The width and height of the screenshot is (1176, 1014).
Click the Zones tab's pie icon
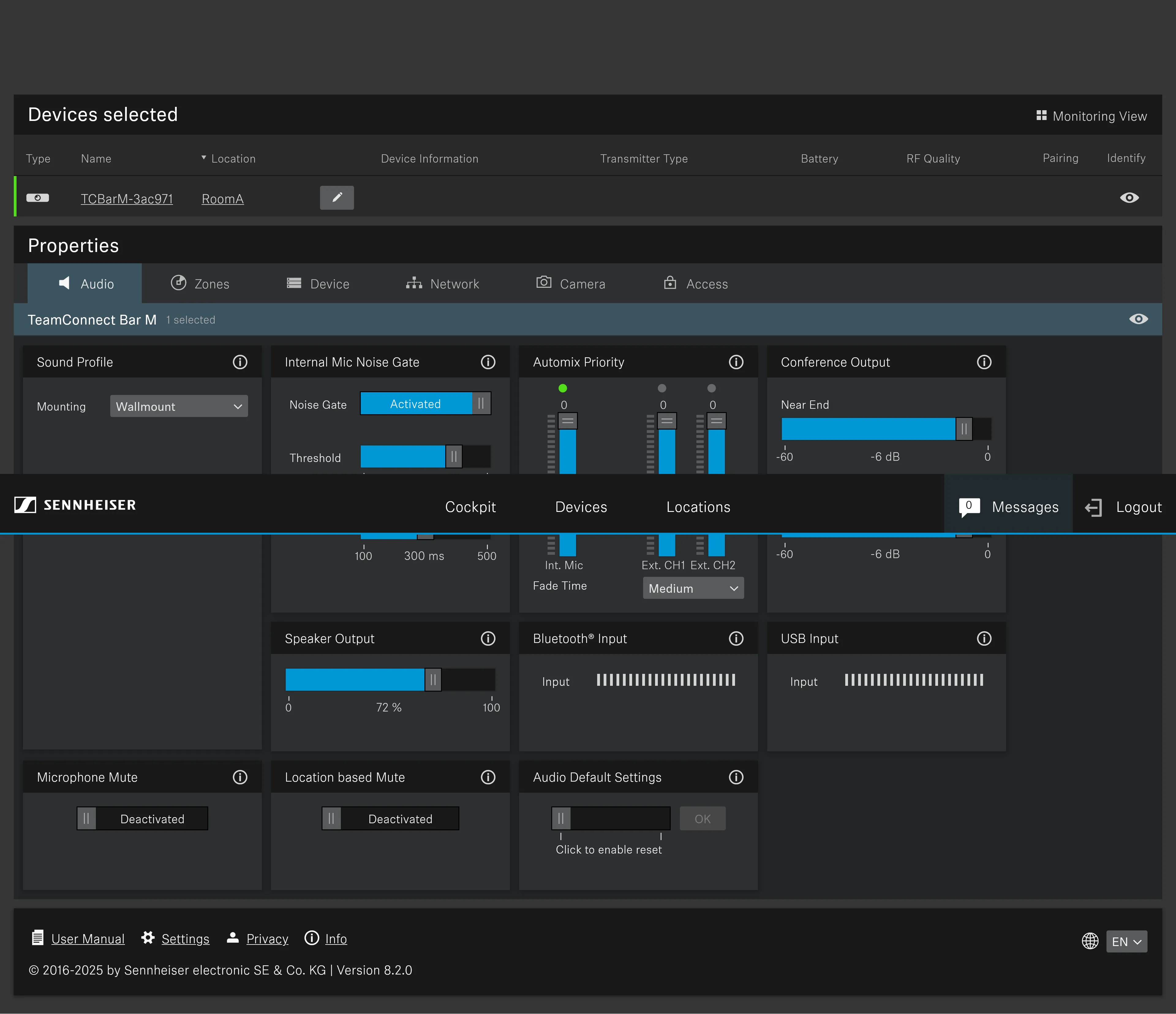point(179,282)
